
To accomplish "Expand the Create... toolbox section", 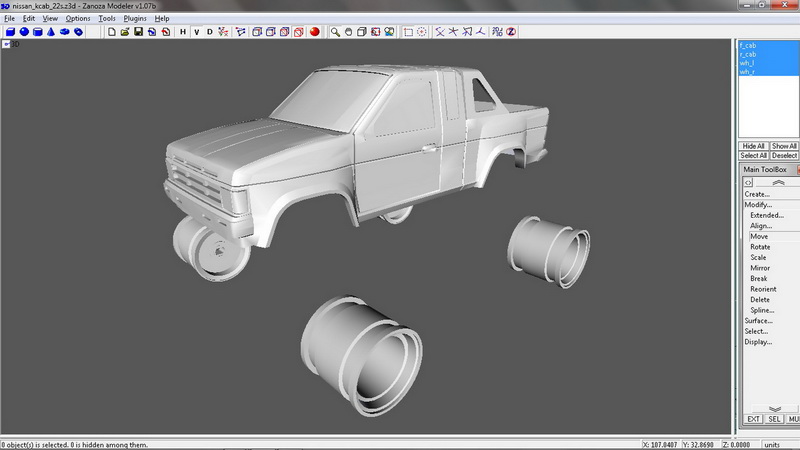I will tap(757, 194).
